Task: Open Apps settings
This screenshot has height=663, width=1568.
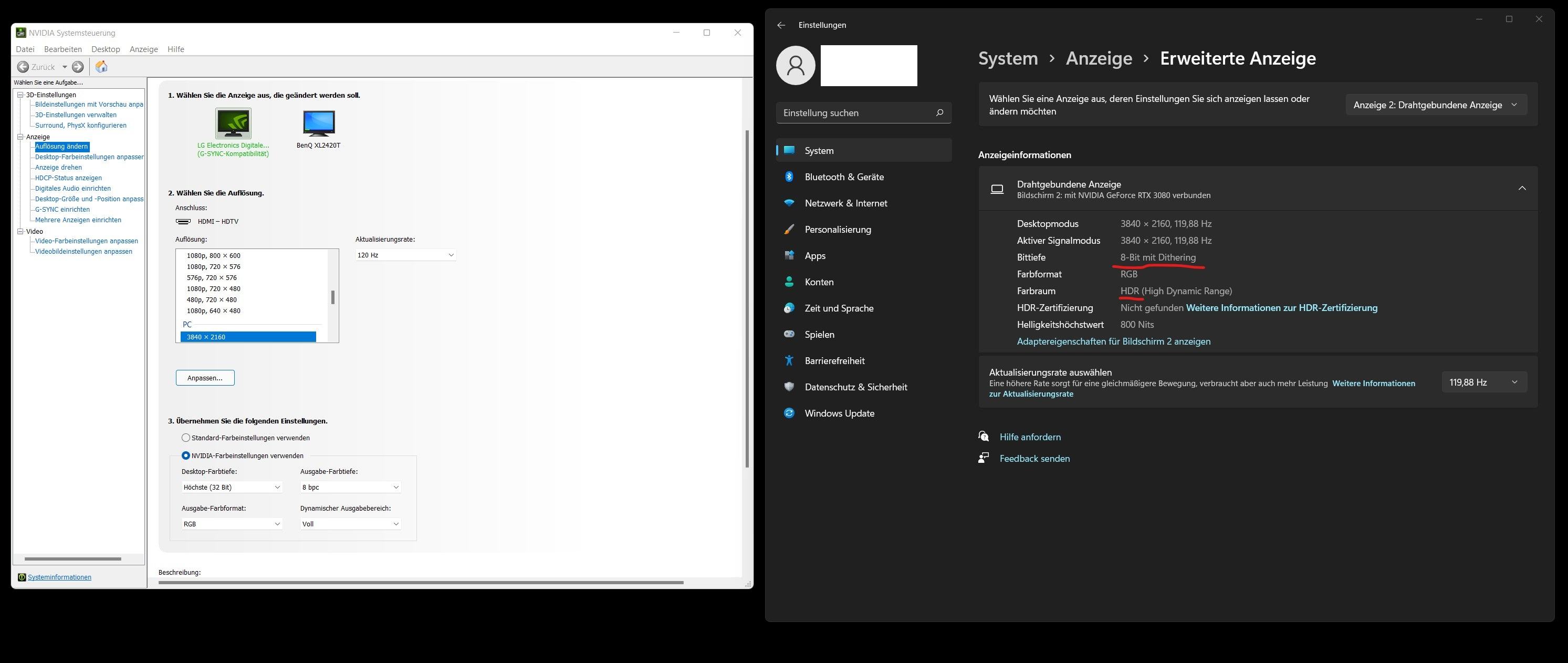Action: (x=864, y=256)
